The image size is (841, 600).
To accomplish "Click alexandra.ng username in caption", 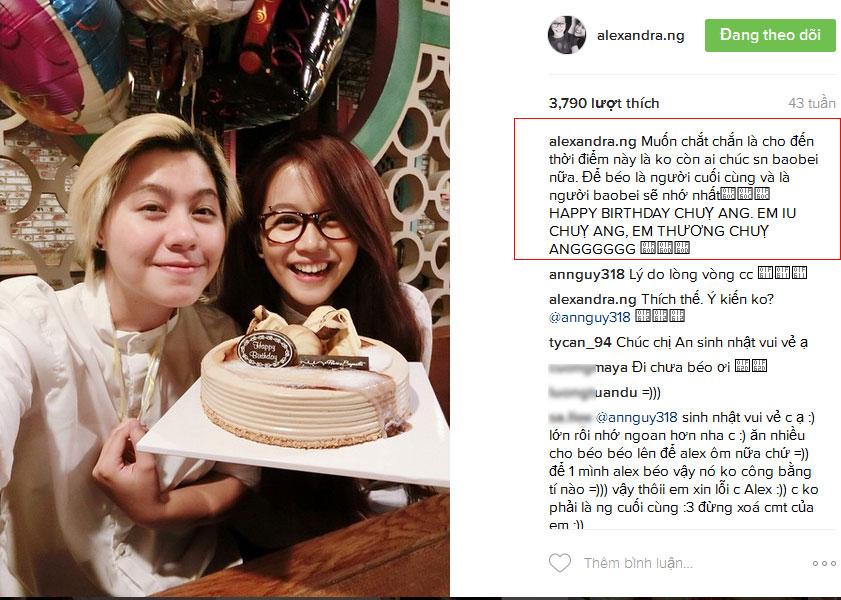I will click(593, 141).
